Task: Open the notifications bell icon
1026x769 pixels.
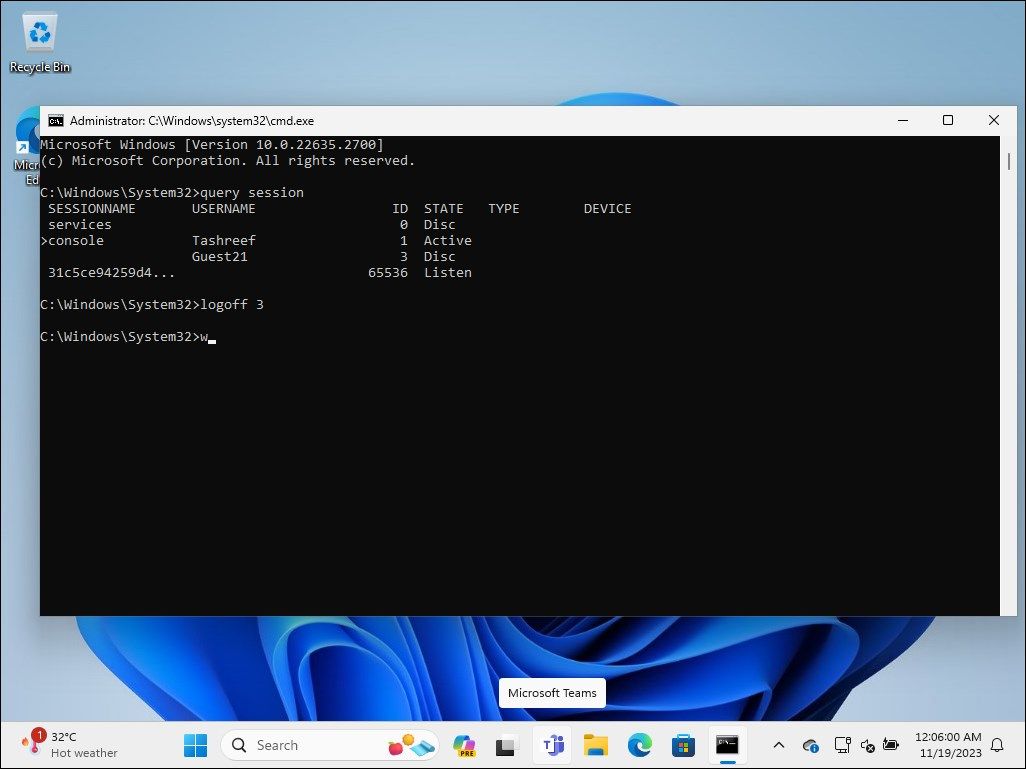Action: point(996,745)
